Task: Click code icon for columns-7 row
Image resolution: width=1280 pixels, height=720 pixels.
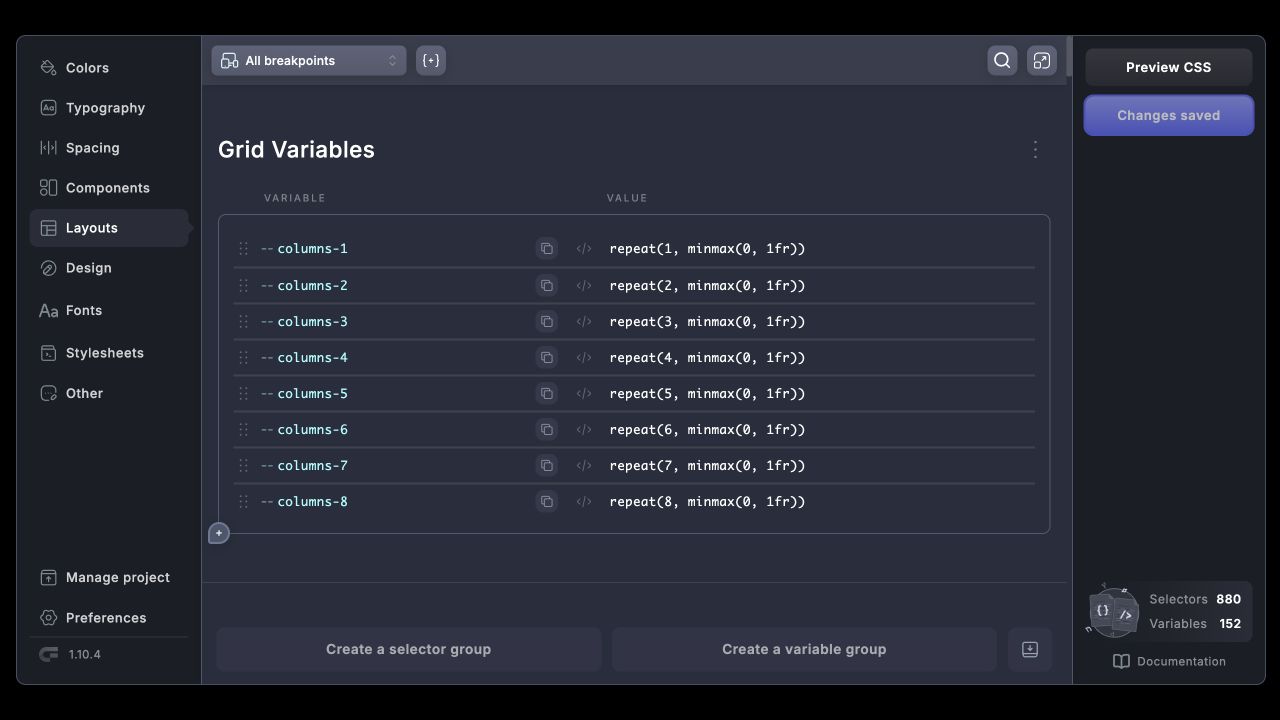Action: [584, 466]
